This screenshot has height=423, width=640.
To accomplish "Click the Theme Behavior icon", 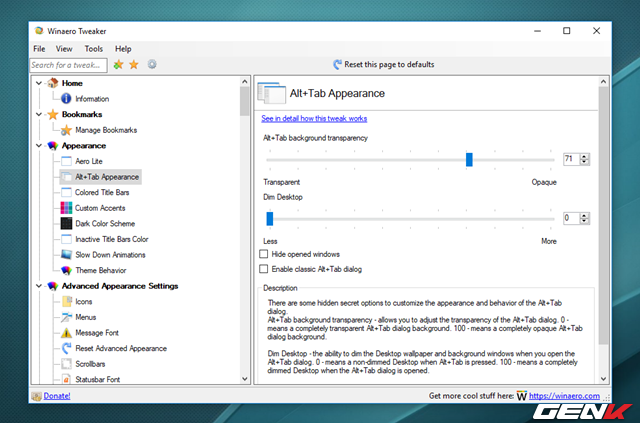I will pyautogui.click(x=66, y=270).
